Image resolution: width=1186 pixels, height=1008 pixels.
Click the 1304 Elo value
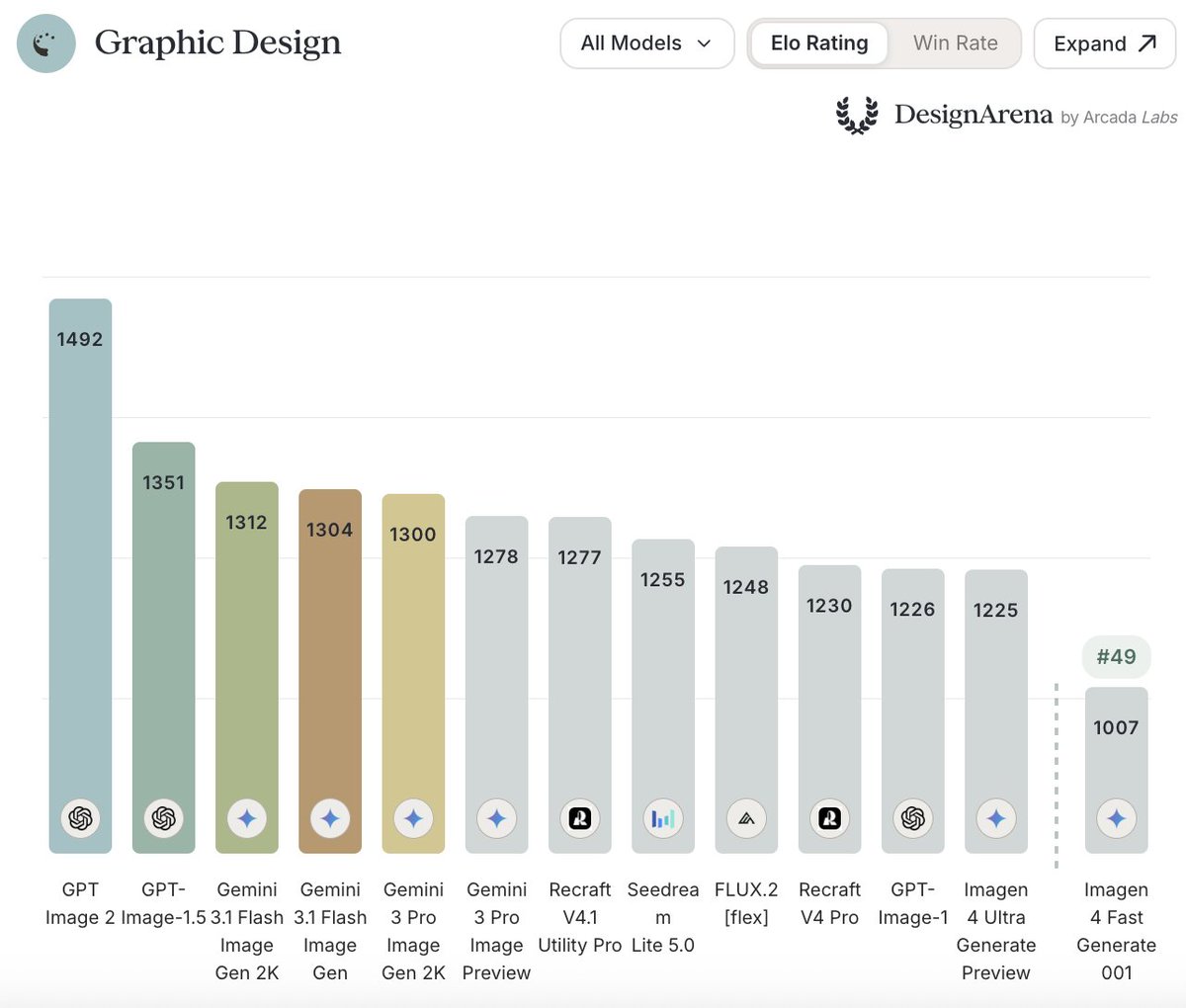click(330, 530)
